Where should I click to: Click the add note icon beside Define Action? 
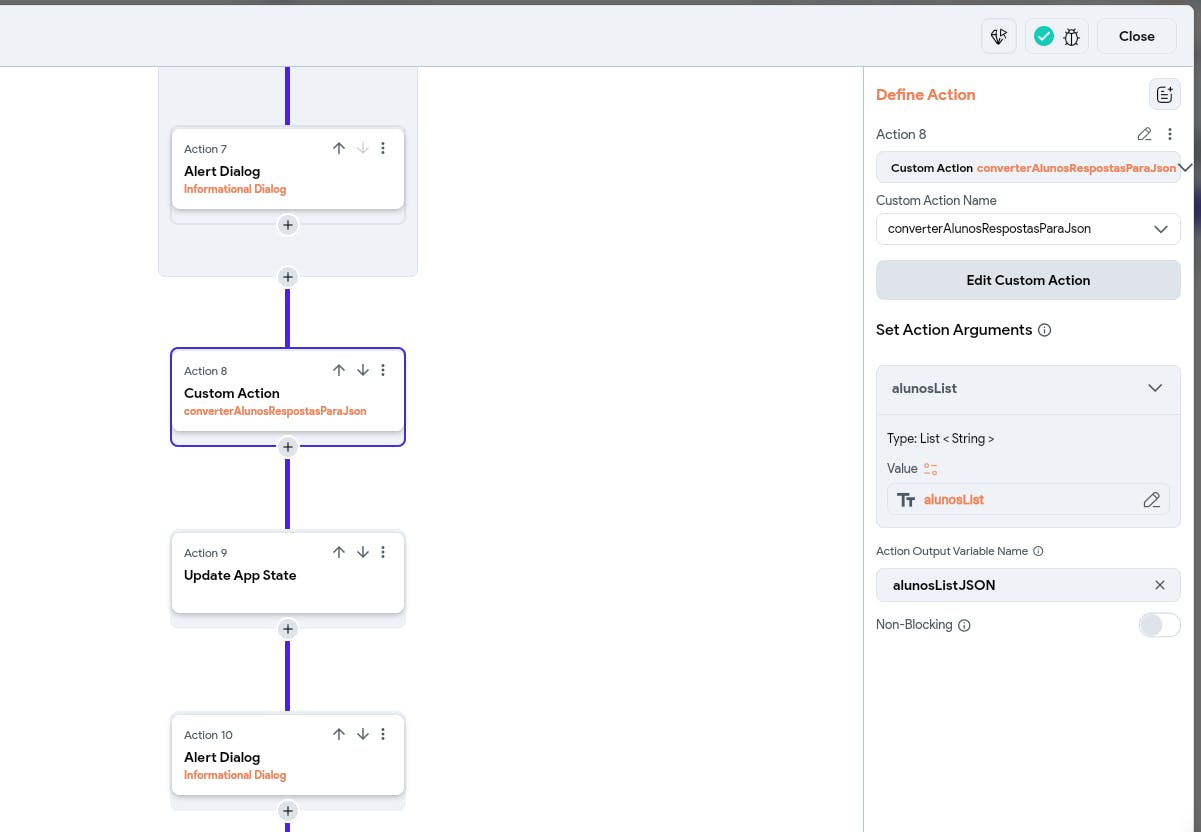1164,95
